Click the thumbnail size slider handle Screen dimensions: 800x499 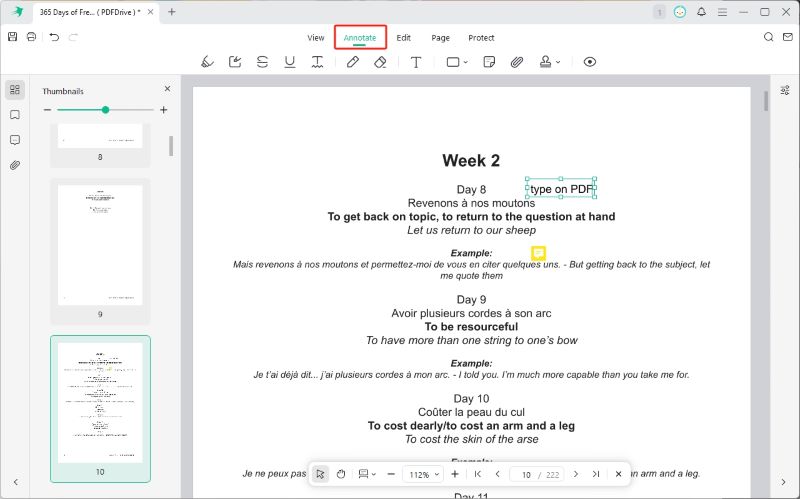tap(105, 110)
